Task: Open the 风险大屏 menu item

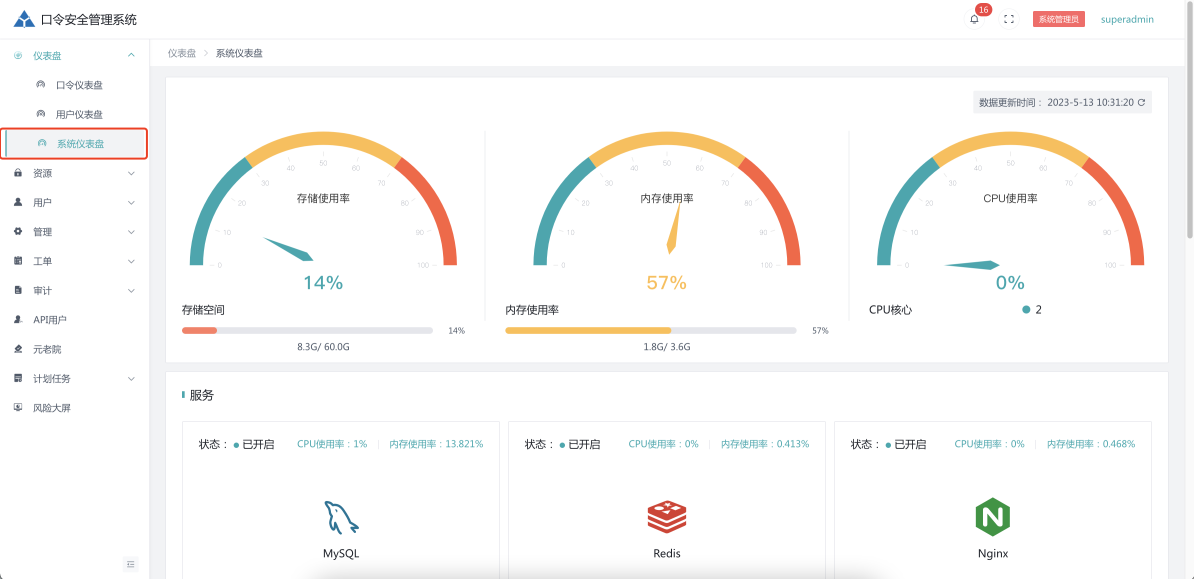Action: (x=52, y=408)
